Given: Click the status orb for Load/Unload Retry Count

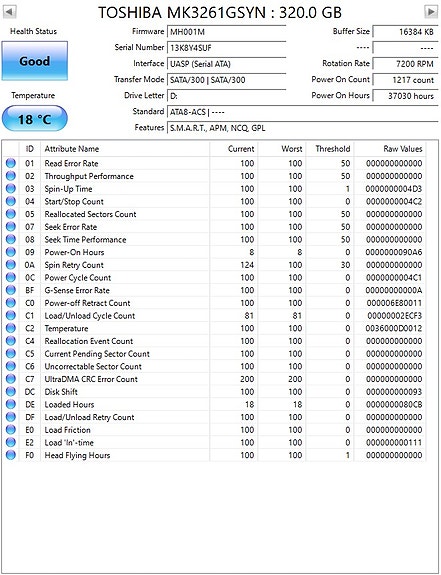Looking at the screenshot, I should [x=11, y=417].
